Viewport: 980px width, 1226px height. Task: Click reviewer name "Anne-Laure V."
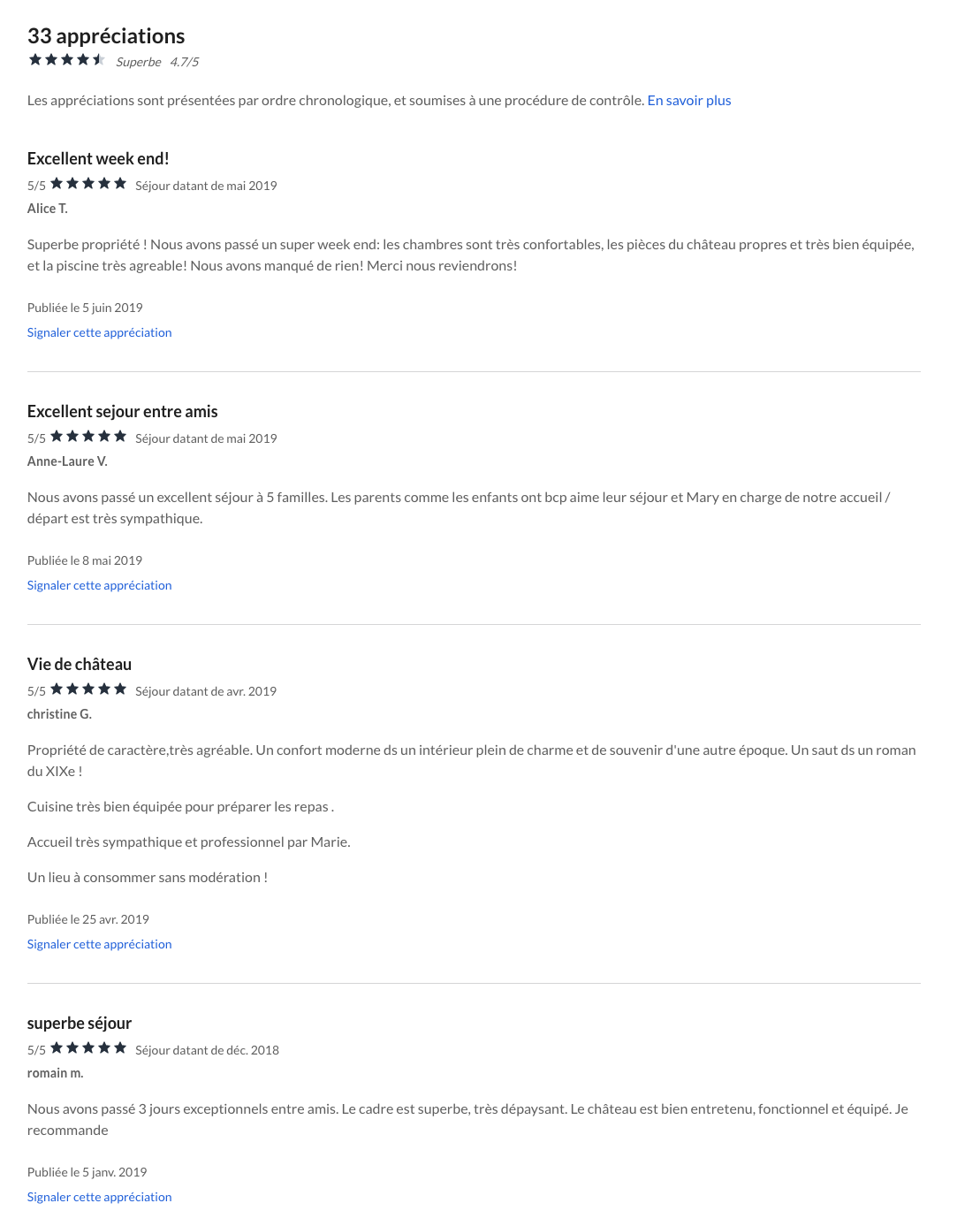(67, 461)
